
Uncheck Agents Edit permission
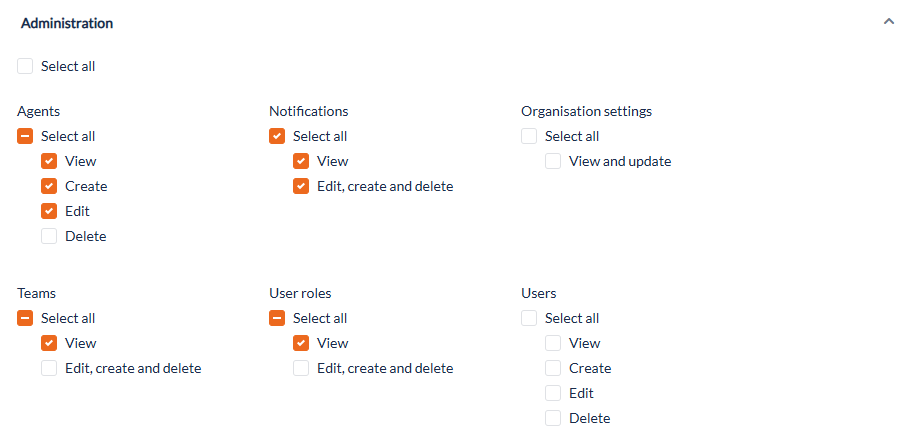pos(50,211)
